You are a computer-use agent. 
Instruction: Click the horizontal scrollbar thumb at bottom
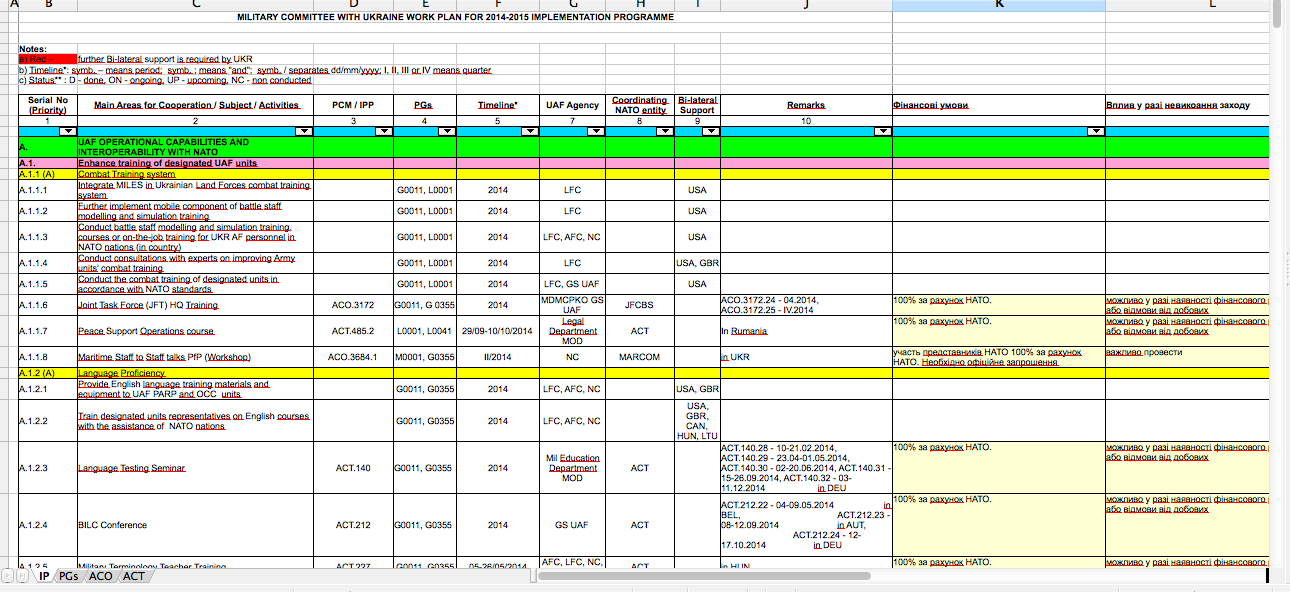tap(1267, 576)
